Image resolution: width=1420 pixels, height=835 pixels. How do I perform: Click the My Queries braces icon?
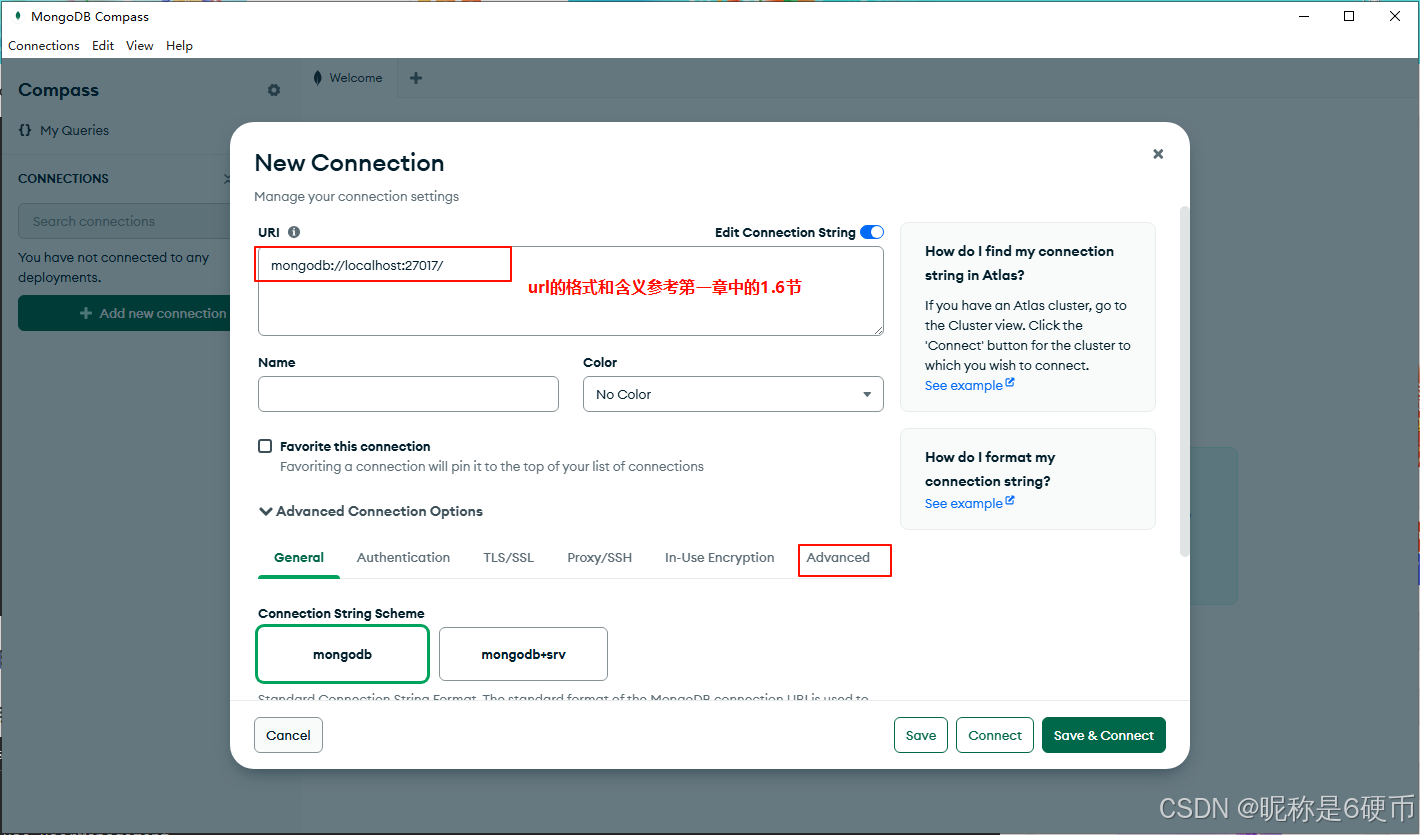click(25, 130)
